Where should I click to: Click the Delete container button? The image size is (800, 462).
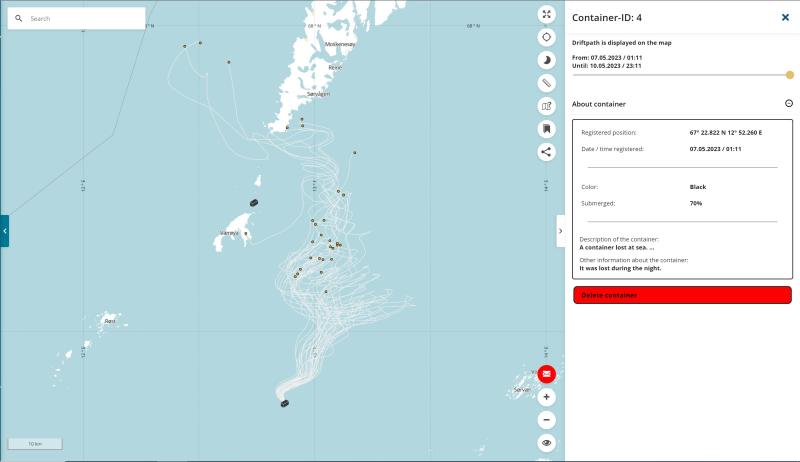tap(683, 295)
